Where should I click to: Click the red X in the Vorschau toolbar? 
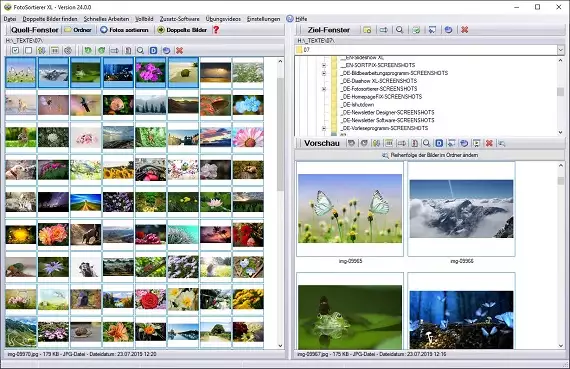pyautogui.click(x=489, y=143)
